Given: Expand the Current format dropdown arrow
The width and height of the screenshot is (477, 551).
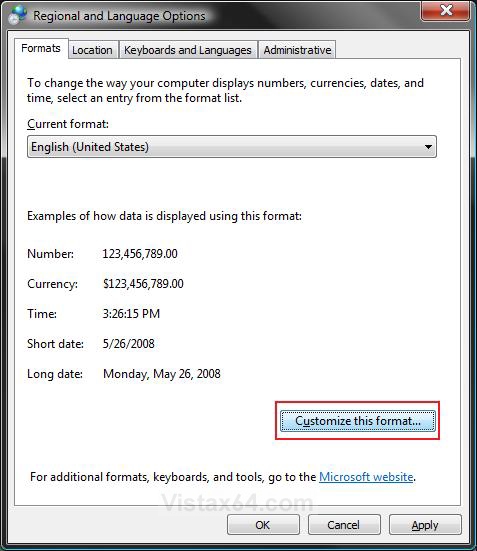Looking at the screenshot, I should click(428, 147).
